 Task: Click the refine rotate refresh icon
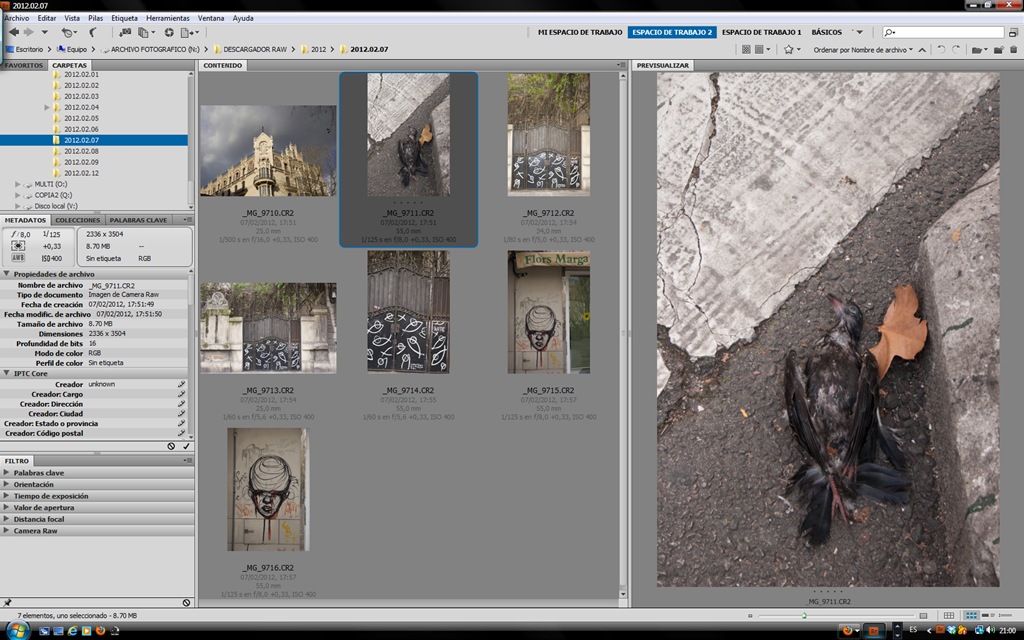169,32
